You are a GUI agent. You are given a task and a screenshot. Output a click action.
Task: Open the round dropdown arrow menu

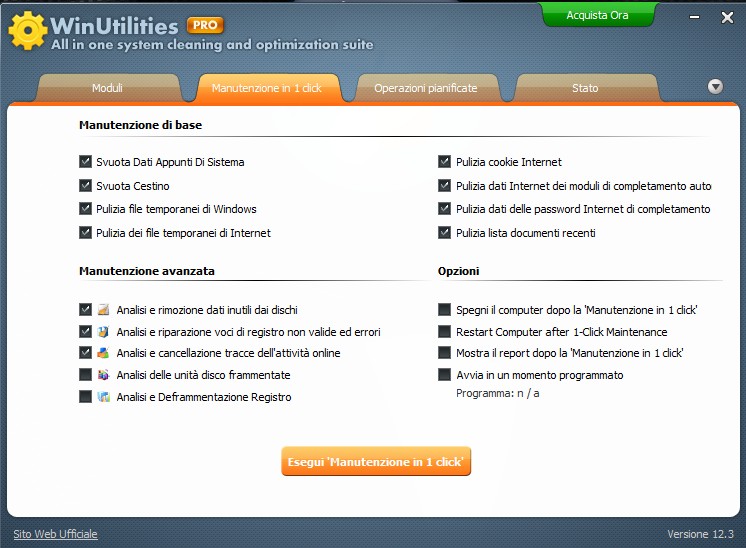(715, 87)
